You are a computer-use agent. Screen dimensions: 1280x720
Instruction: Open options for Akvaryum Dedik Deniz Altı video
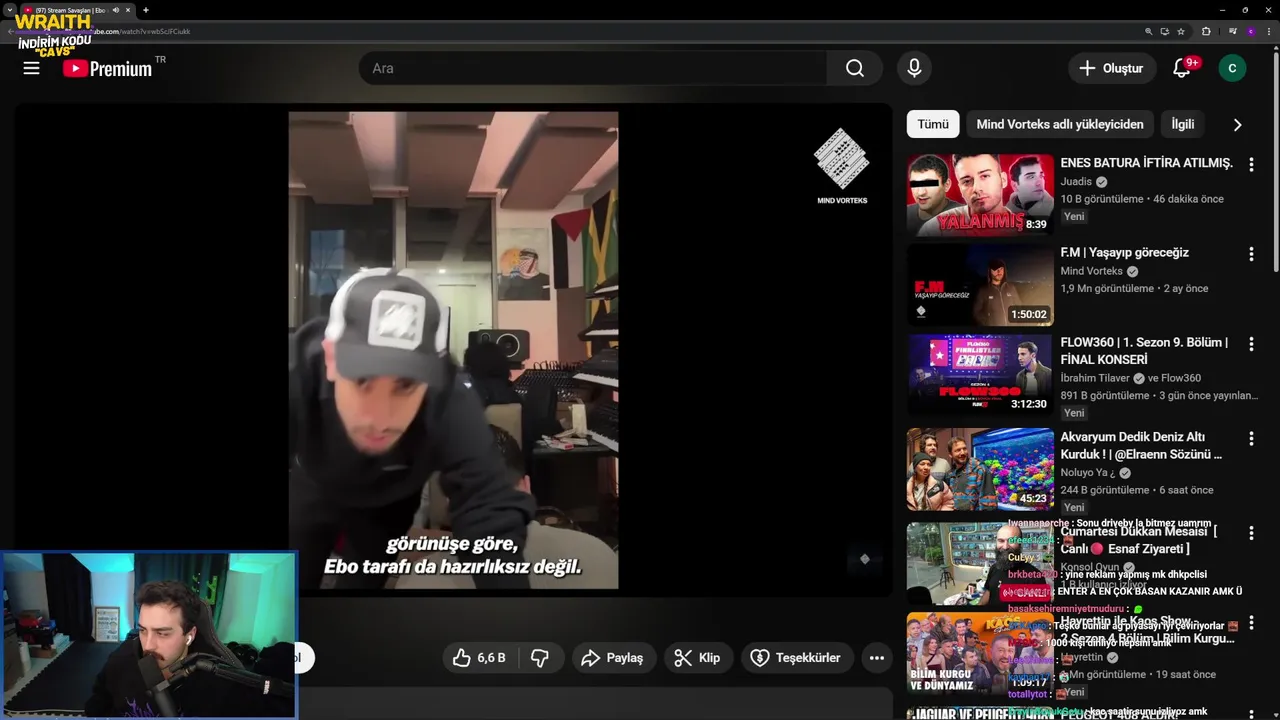point(1251,438)
